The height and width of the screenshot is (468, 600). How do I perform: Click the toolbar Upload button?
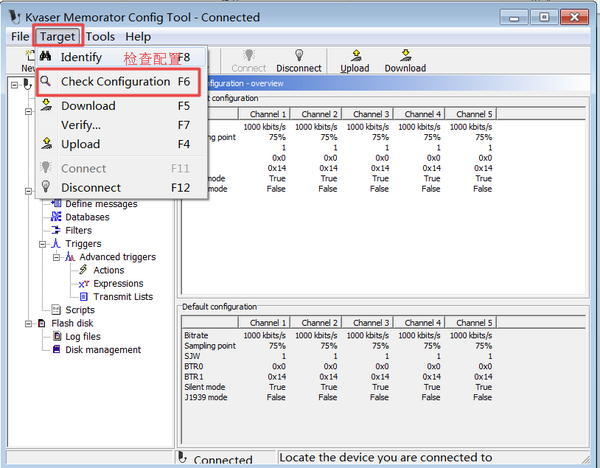[x=355, y=60]
